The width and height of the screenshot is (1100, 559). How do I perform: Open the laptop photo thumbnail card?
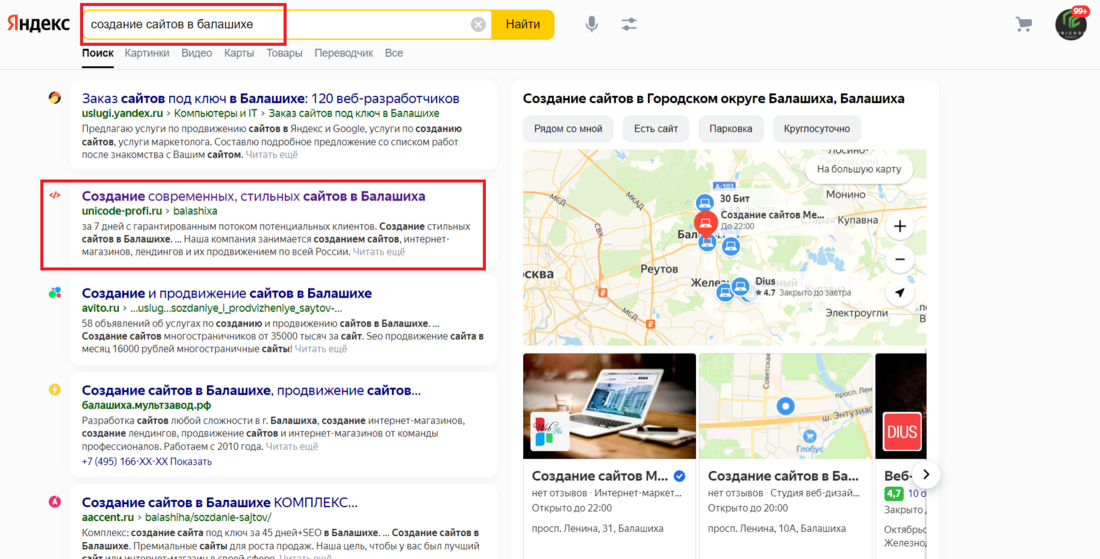point(610,406)
